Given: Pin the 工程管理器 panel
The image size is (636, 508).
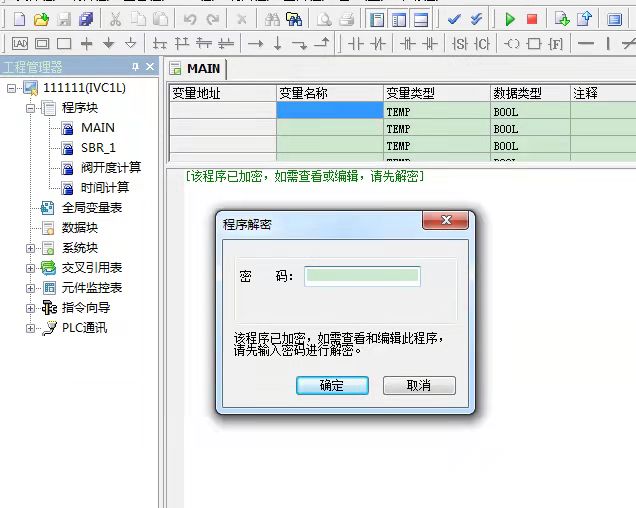Looking at the screenshot, I should pos(136,67).
